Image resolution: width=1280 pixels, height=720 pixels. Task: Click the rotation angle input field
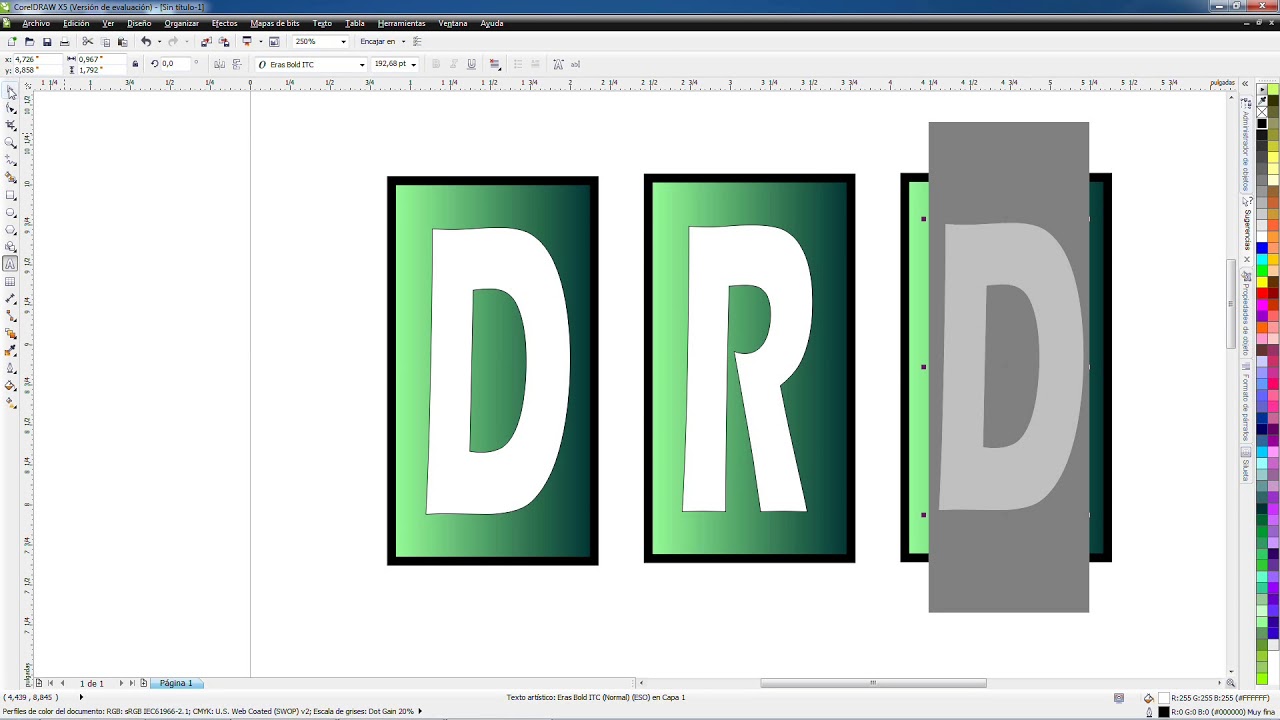tap(178, 64)
